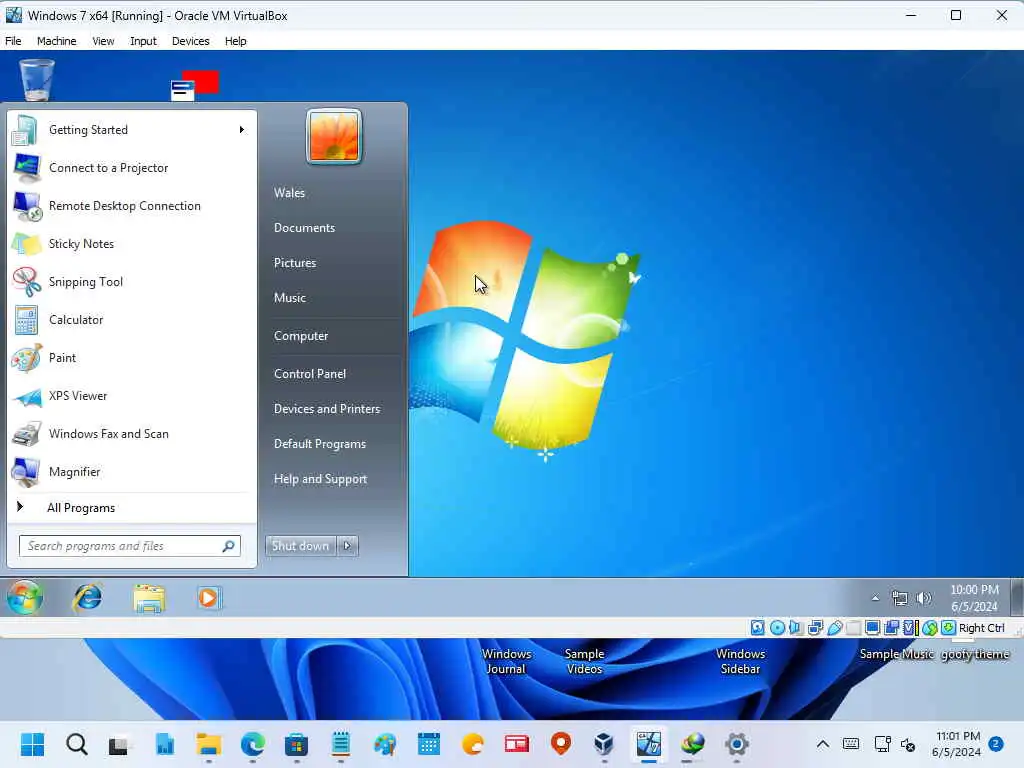The image size is (1024, 768).
Task: Click VirtualBox audio indicator
Action: click(x=795, y=628)
